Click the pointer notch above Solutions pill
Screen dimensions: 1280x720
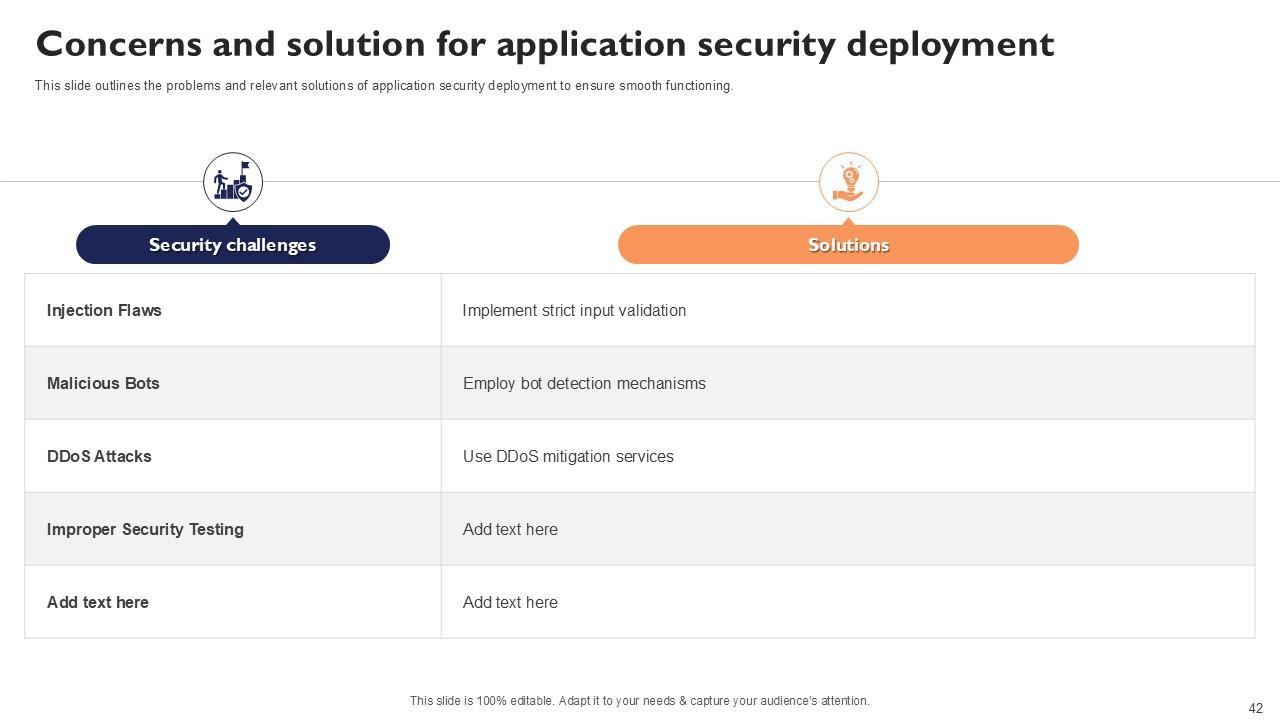[x=848, y=221]
